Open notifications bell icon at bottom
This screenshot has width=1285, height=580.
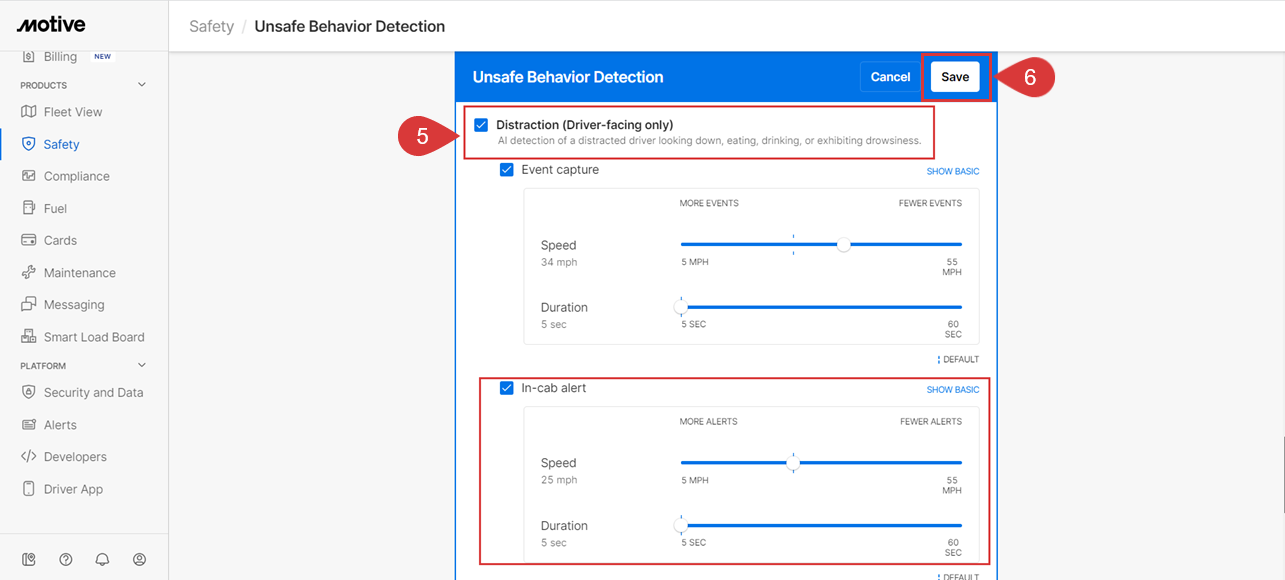pyautogui.click(x=102, y=559)
